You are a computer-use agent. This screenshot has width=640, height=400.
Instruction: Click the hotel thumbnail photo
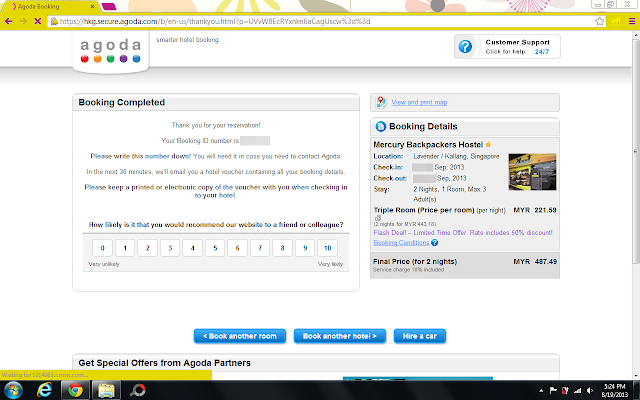pos(532,172)
